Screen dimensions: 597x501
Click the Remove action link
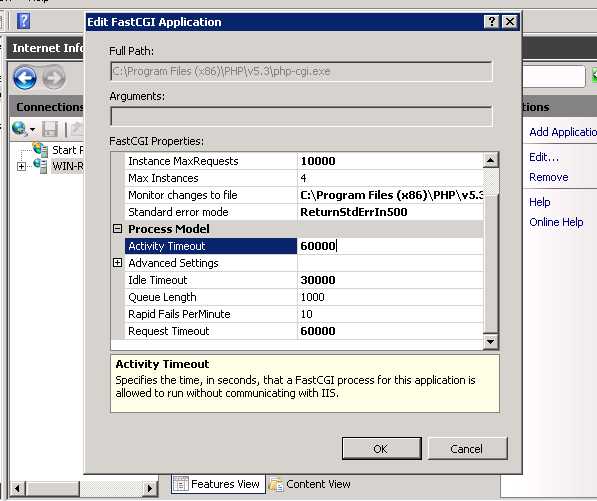[549, 177]
